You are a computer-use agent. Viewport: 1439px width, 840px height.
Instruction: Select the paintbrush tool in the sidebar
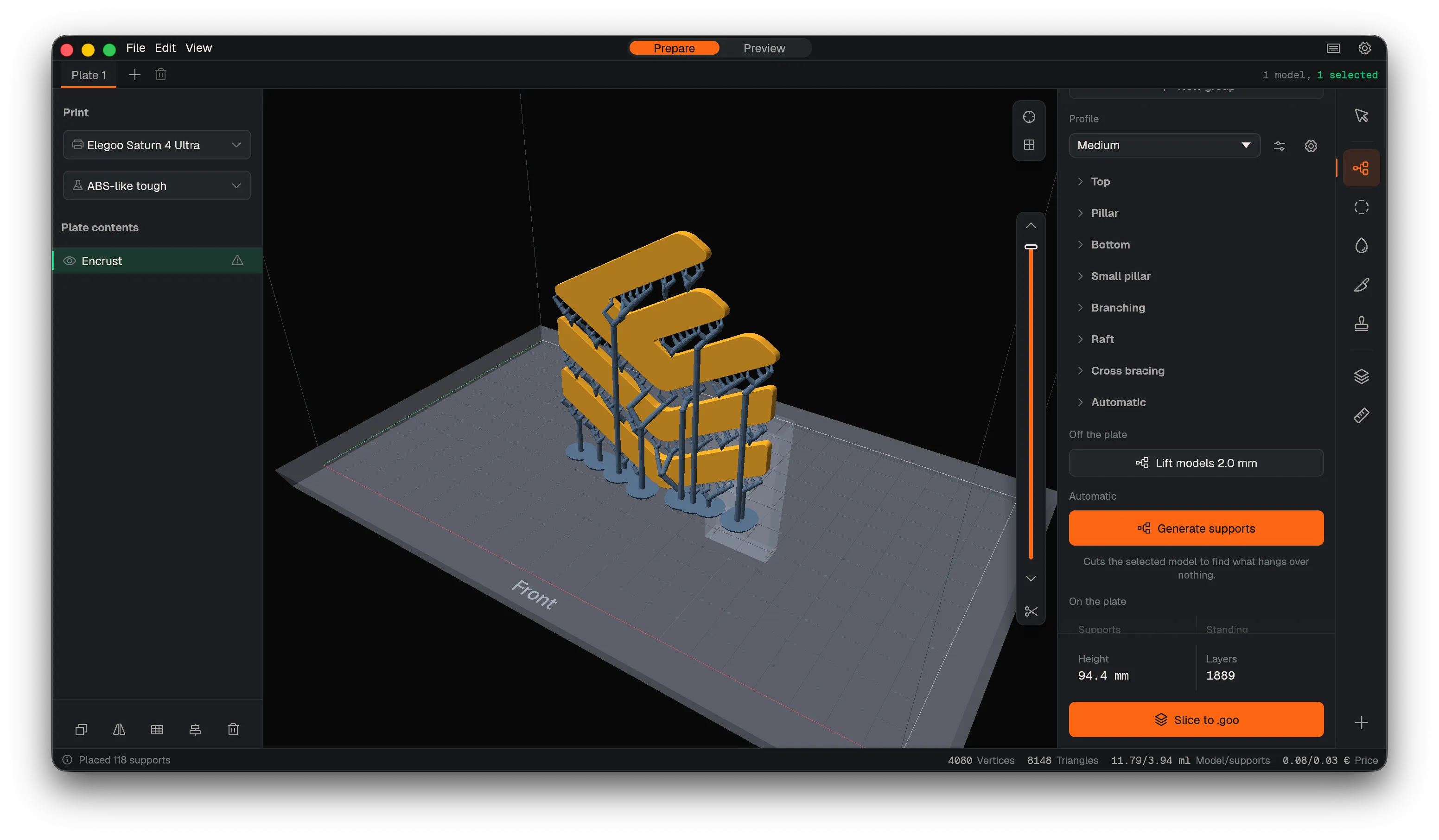pyautogui.click(x=1361, y=284)
